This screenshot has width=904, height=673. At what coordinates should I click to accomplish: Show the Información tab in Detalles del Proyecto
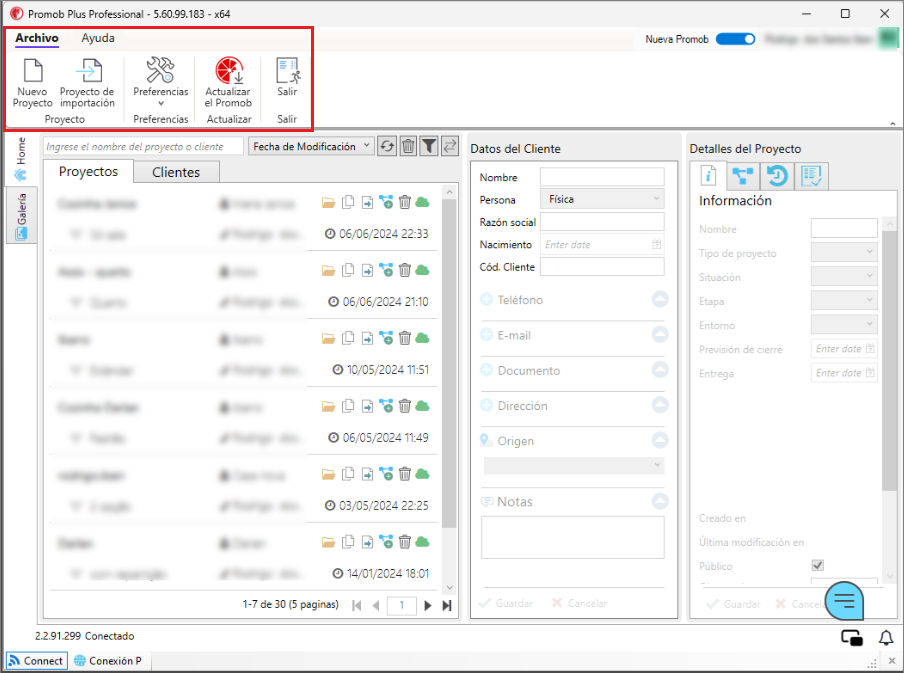707,175
